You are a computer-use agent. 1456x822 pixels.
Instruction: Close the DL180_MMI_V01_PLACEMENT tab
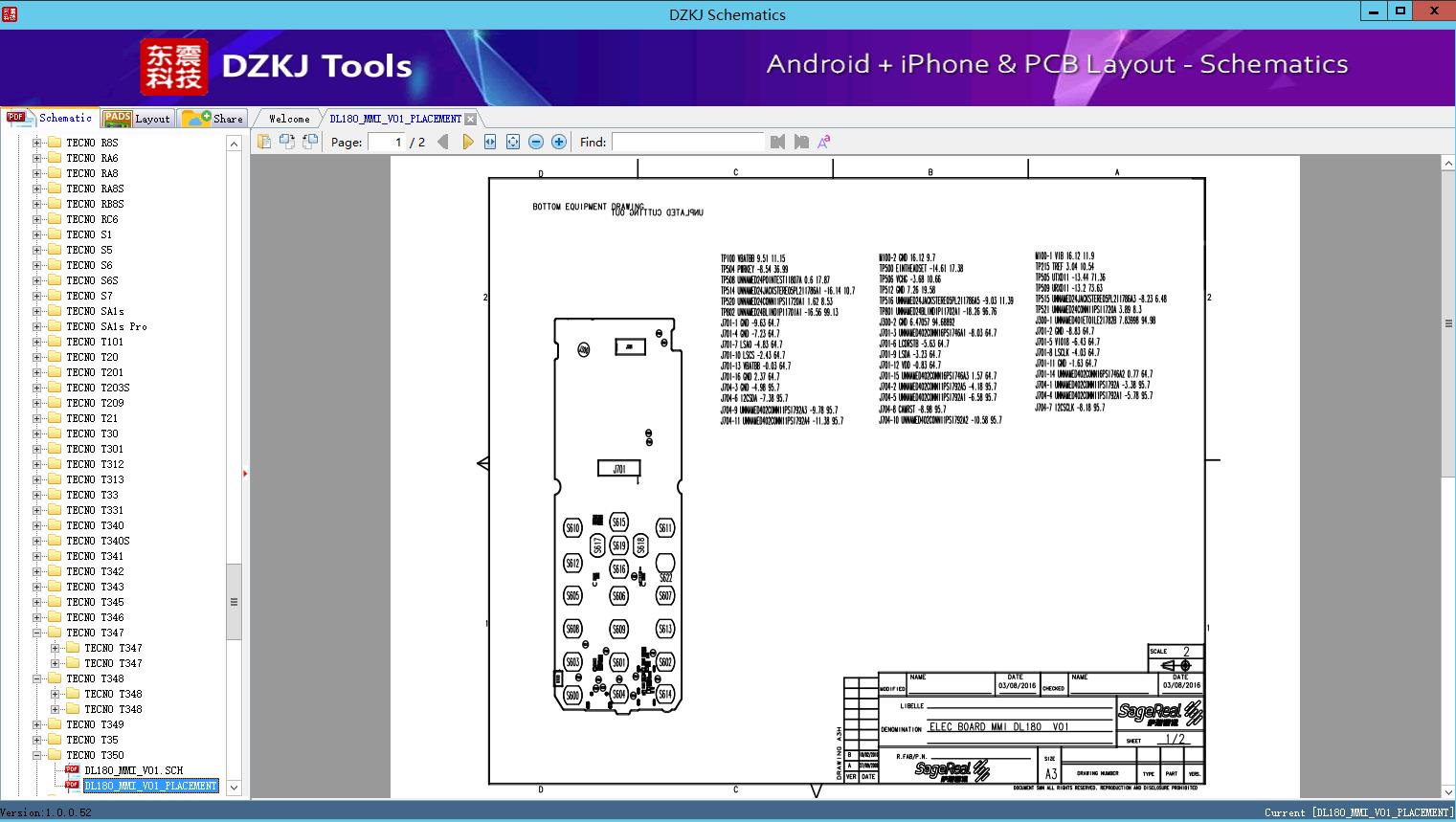click(470, 120)
